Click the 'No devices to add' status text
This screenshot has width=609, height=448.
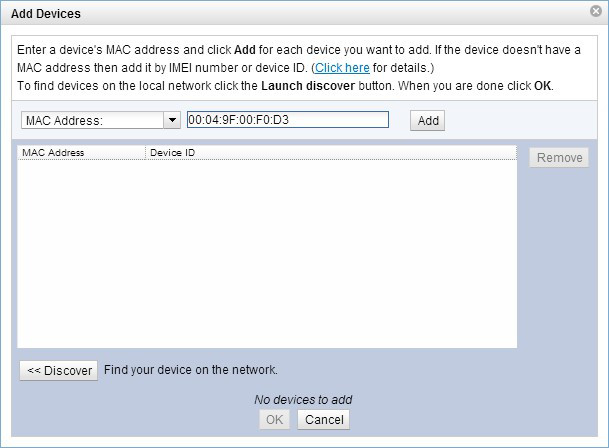(303, 400)
